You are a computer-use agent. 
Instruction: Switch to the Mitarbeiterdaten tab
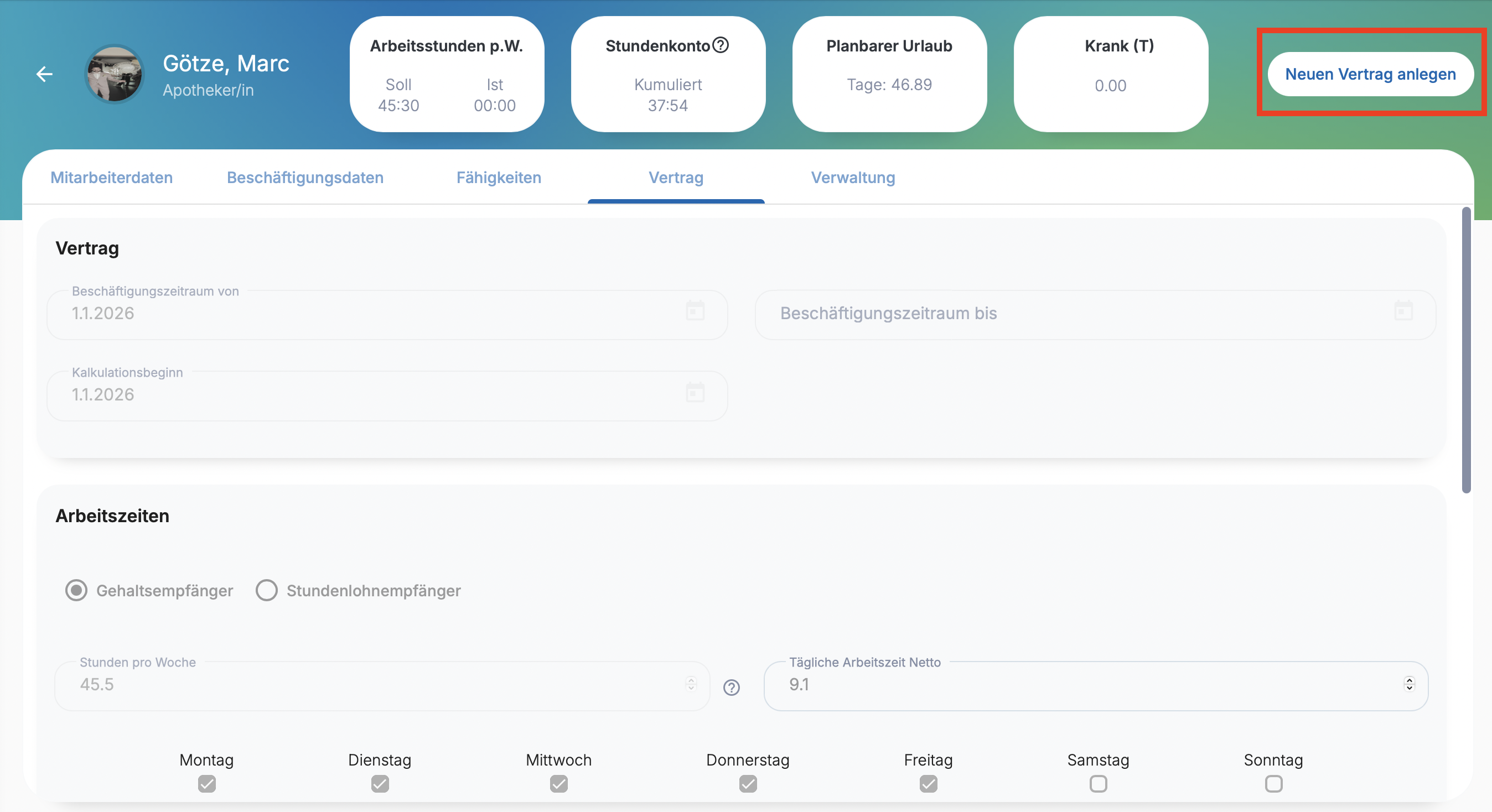click(x=111, y=178)
